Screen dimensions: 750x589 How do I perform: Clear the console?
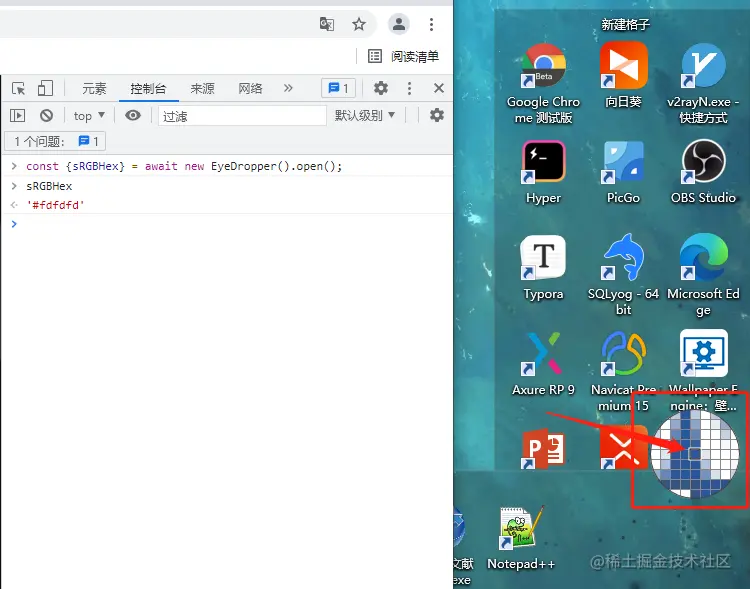pos(46,115)
